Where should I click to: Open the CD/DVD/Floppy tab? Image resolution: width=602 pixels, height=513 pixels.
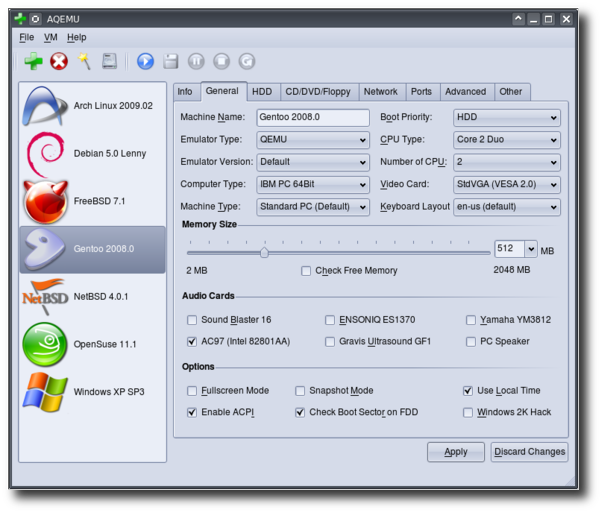318,92
